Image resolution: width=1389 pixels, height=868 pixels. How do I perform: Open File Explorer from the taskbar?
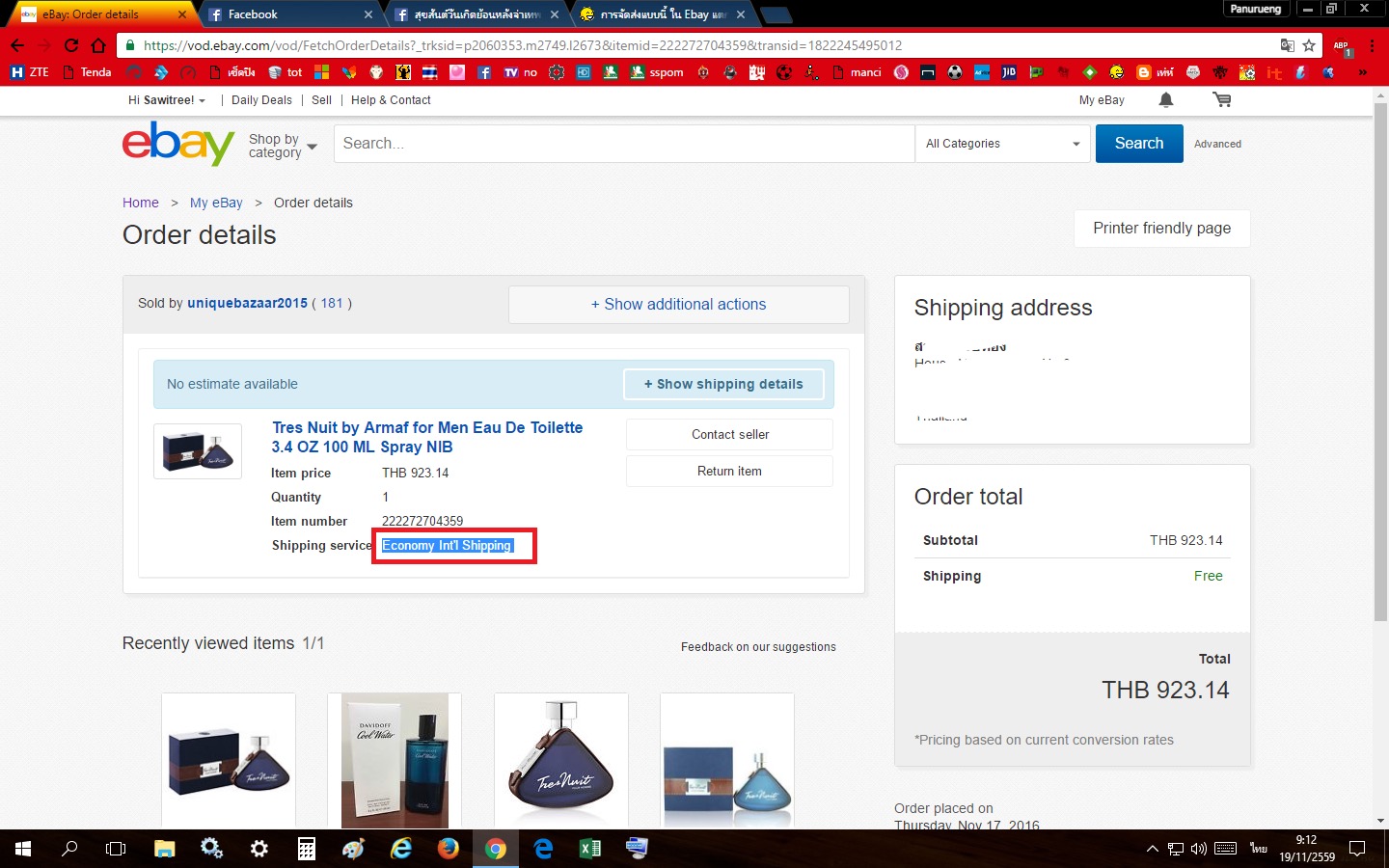coord(165,849)
